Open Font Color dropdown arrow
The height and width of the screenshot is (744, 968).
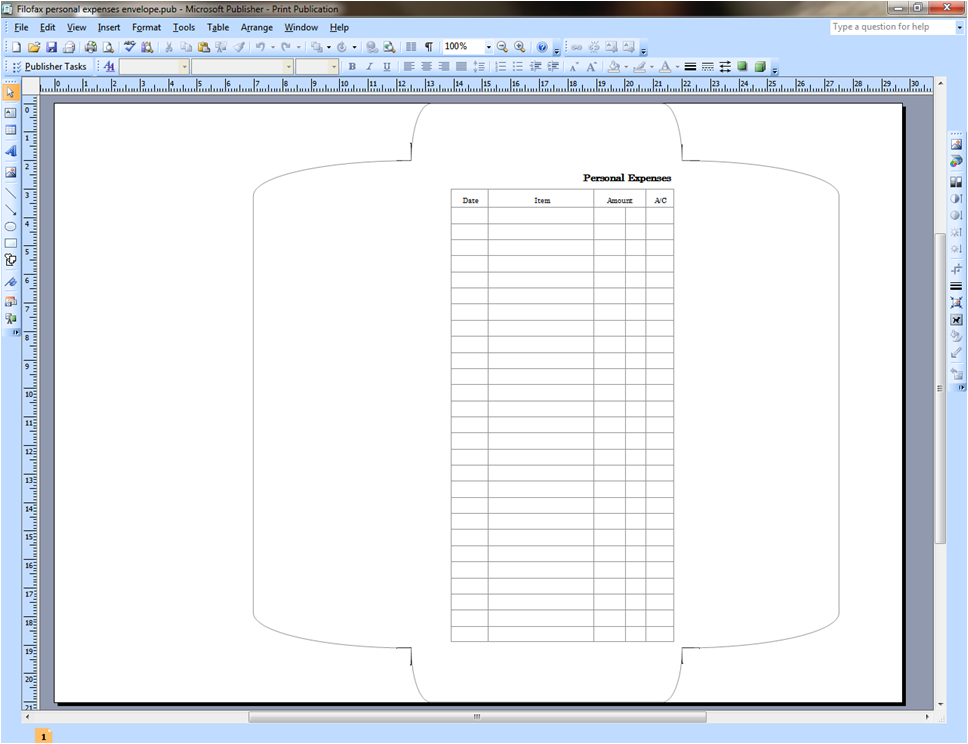tap(677, 66)
